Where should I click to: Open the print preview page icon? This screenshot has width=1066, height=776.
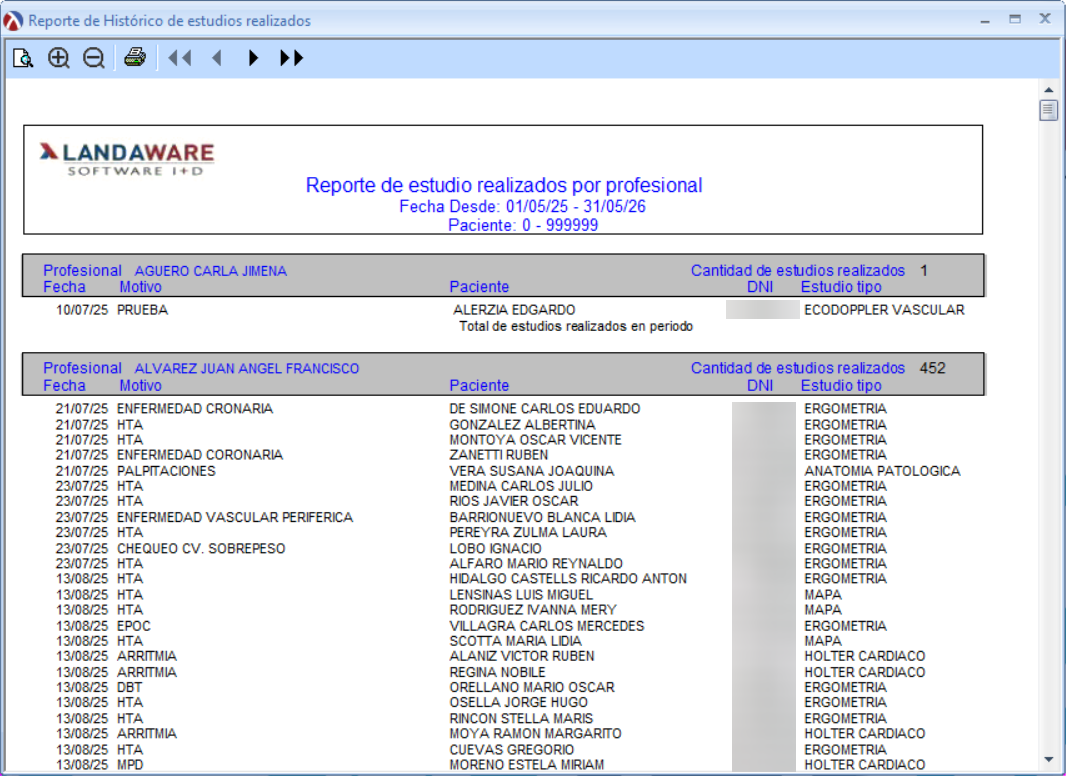coord(23,58)
